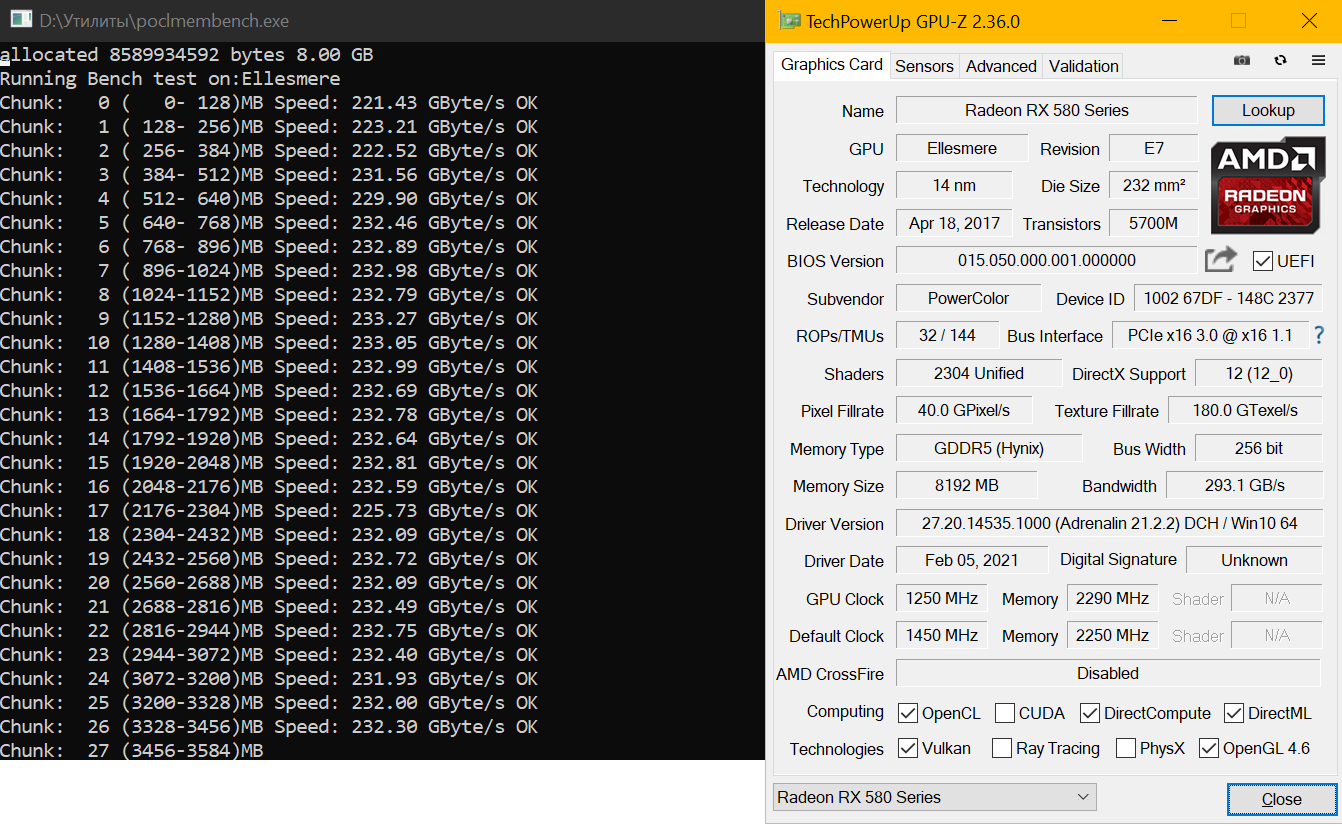Image resolution: width=1342 pixels, height=826 pixels.
Task: Click the Bus Interface question mark icon
Action: (x=1319, y=335)
